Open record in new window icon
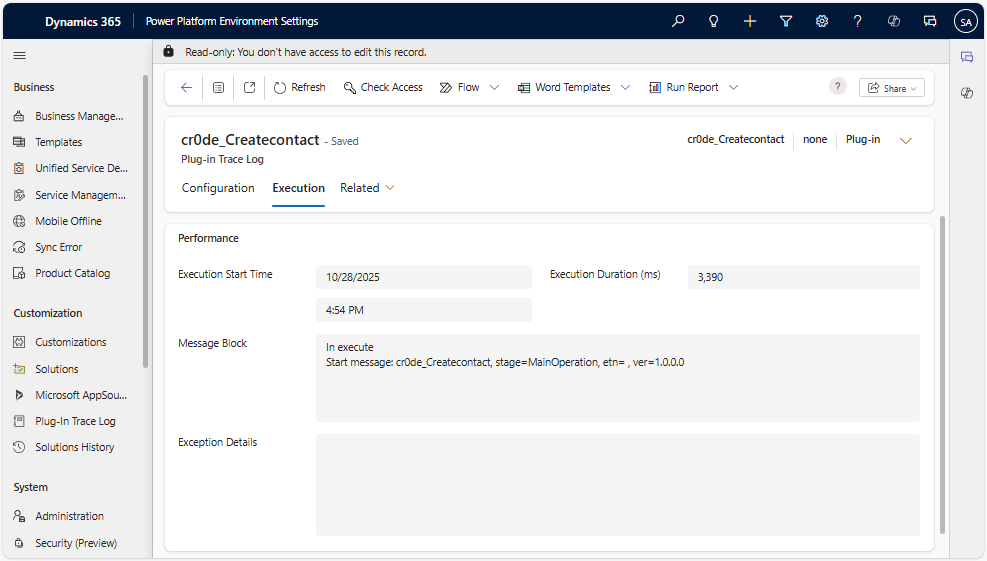The image size is (987, 561). click(249, 88)
